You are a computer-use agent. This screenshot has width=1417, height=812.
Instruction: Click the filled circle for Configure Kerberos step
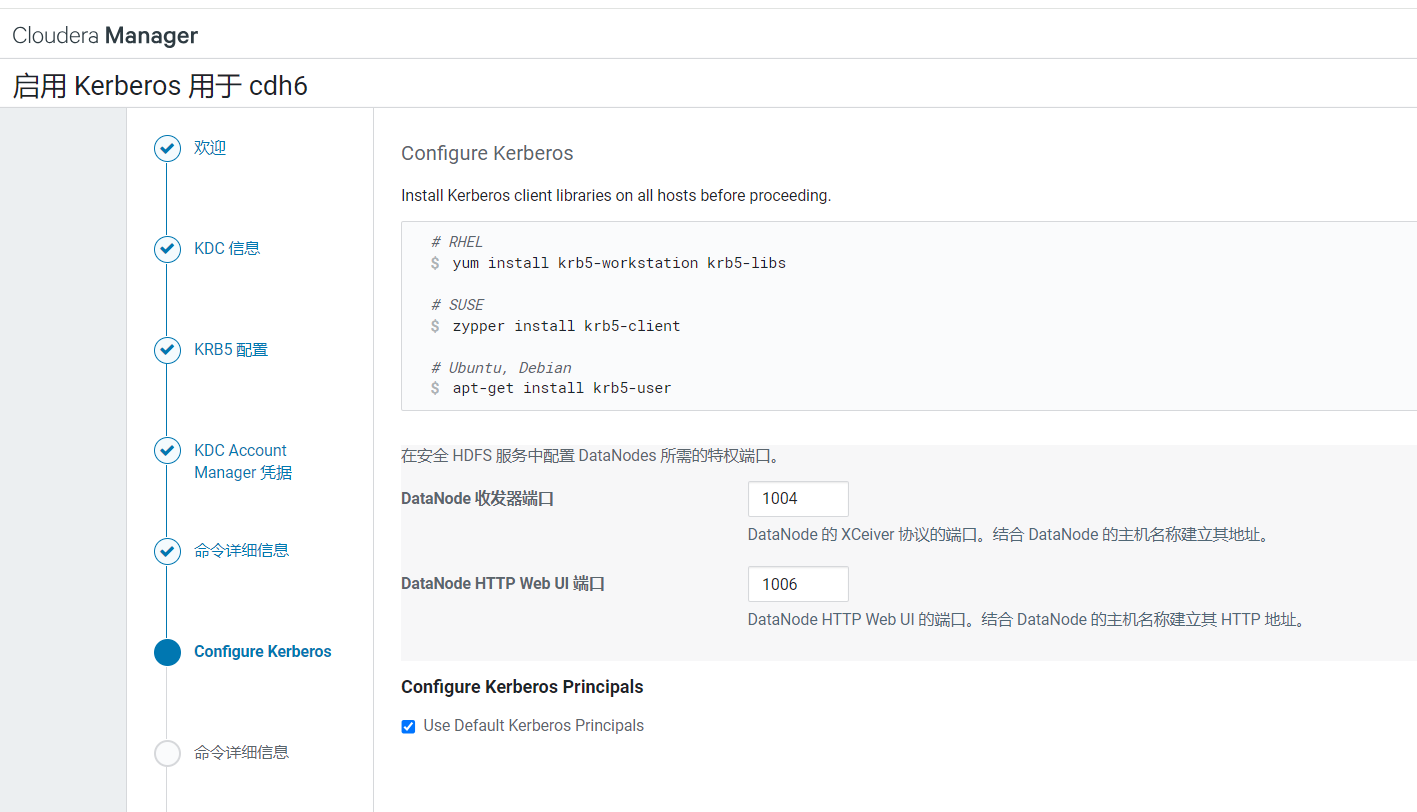[167, 652]
